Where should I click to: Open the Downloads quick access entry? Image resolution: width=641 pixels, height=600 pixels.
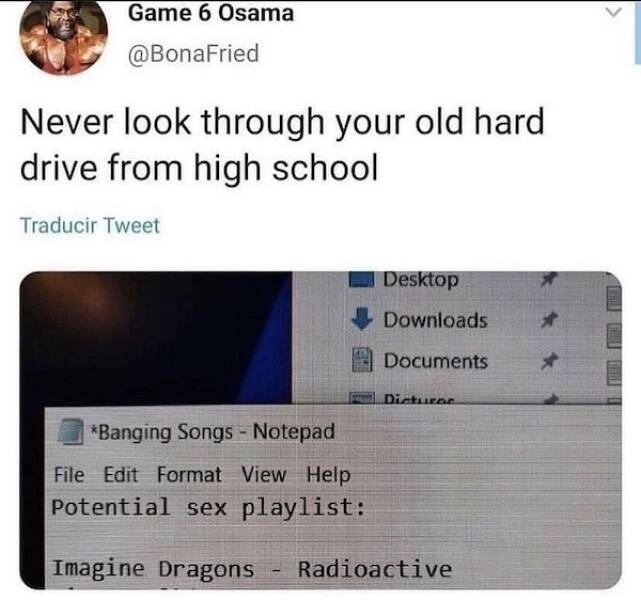(435, 320)
